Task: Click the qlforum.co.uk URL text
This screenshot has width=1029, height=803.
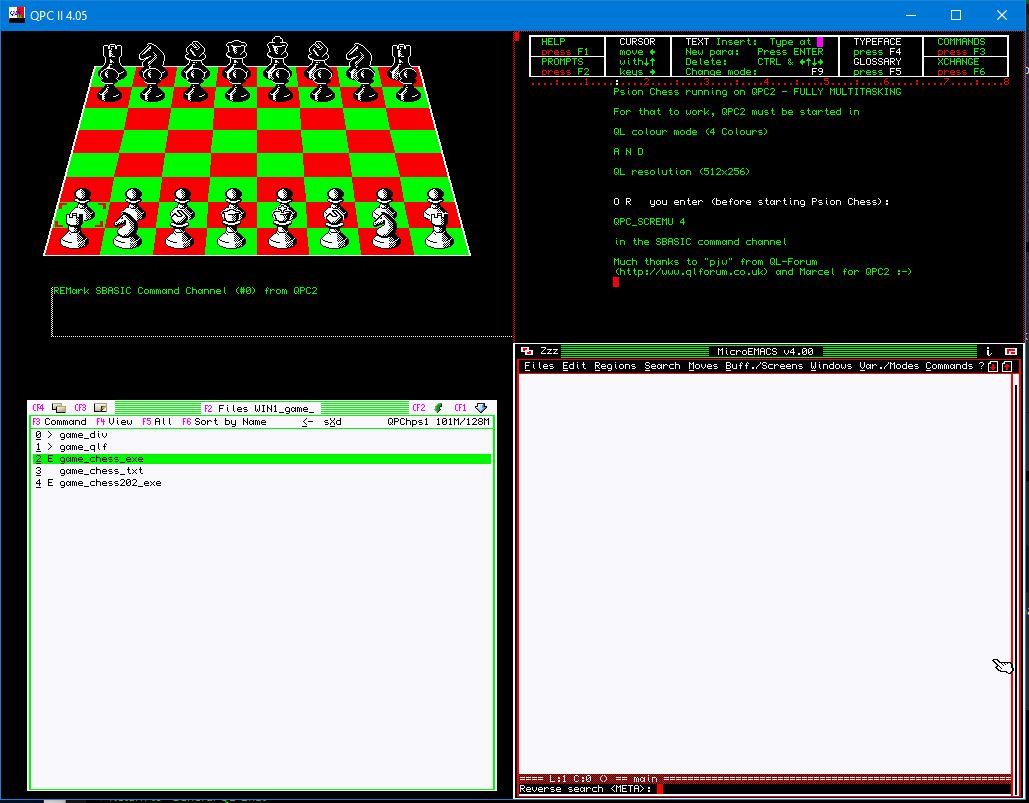Action: 691,272
